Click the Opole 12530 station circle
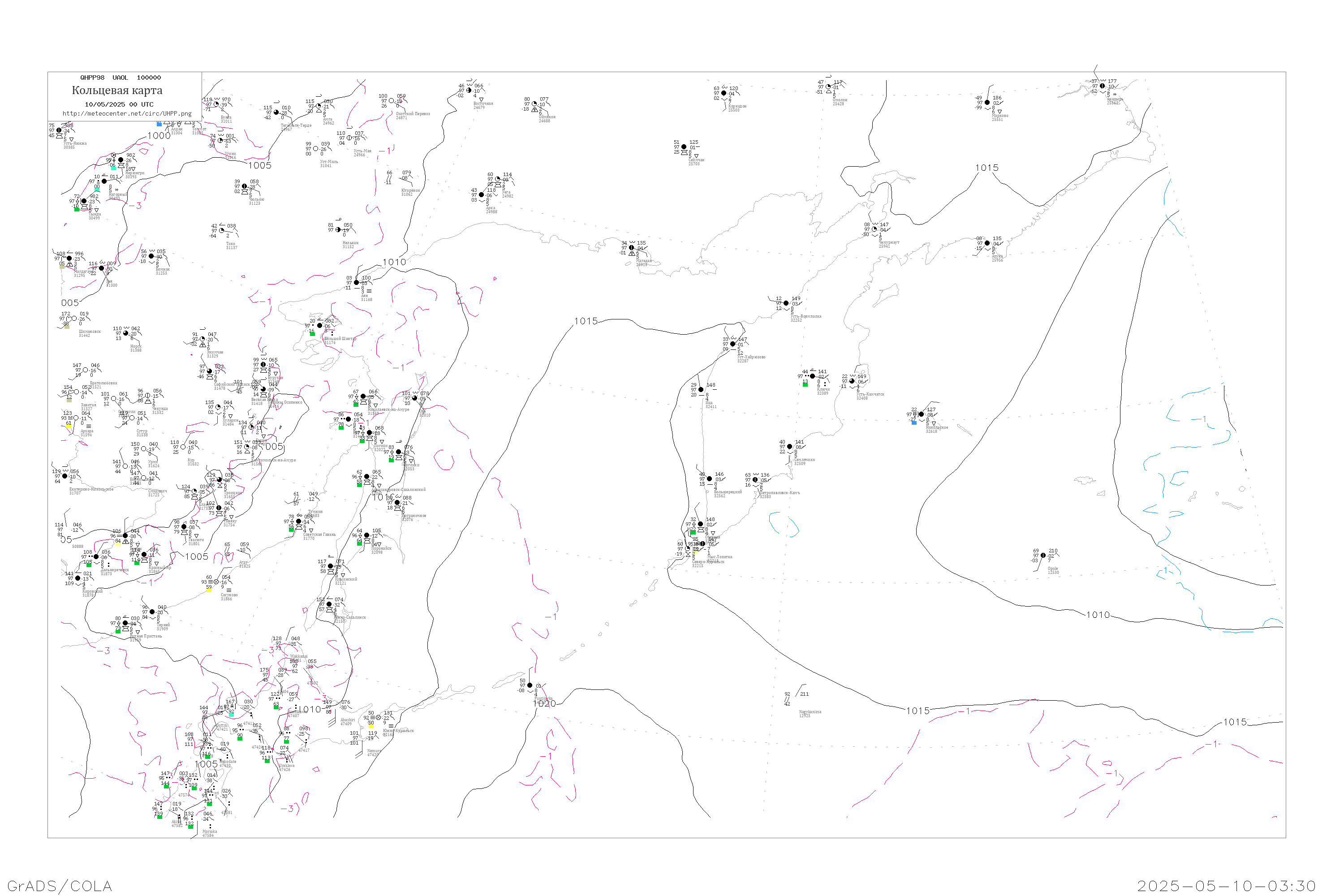The height and width of the screenshot is (896, 1344). point(1043,556)
